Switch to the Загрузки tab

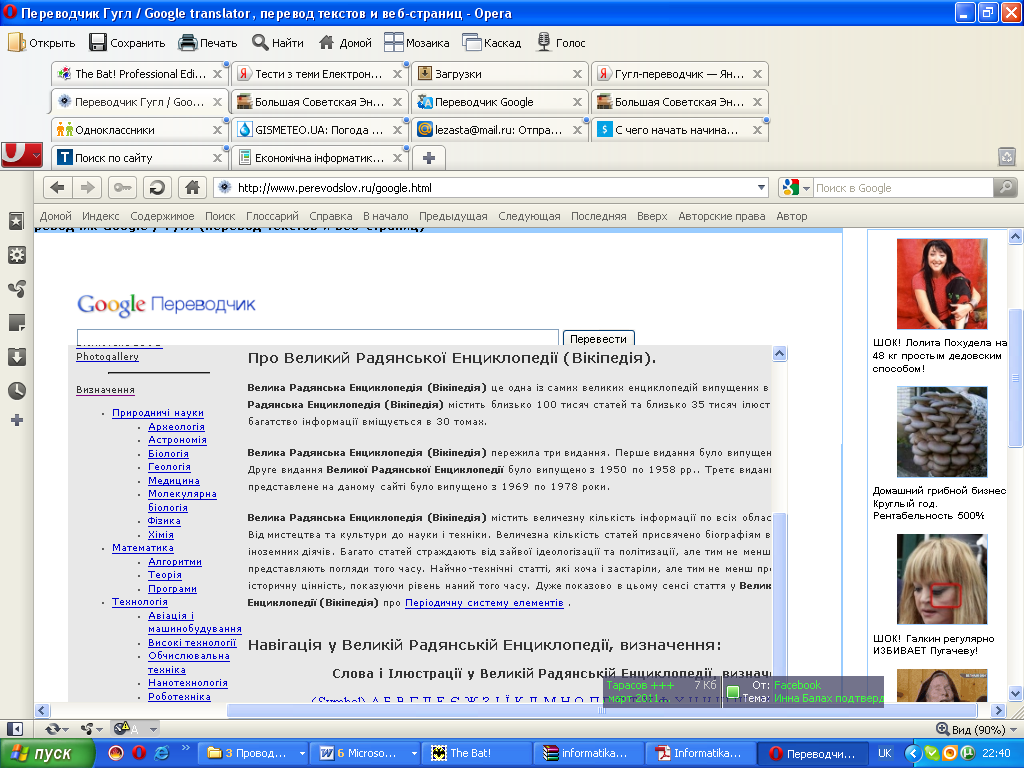500,74
